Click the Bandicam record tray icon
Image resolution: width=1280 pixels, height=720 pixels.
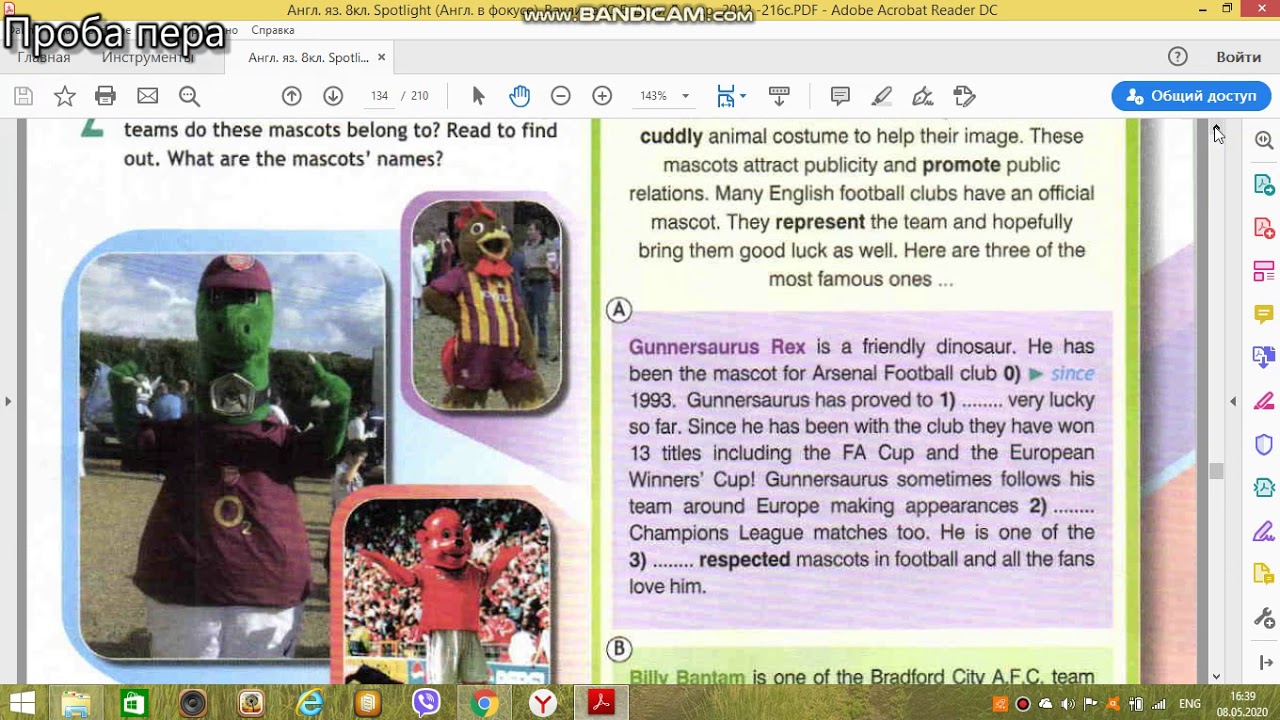click(1023, 704)
